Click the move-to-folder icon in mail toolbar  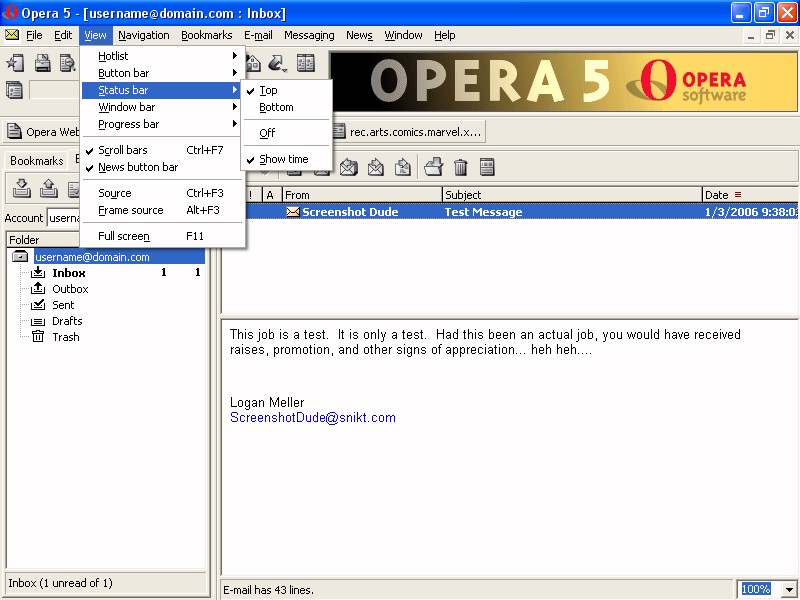point(434,167)
